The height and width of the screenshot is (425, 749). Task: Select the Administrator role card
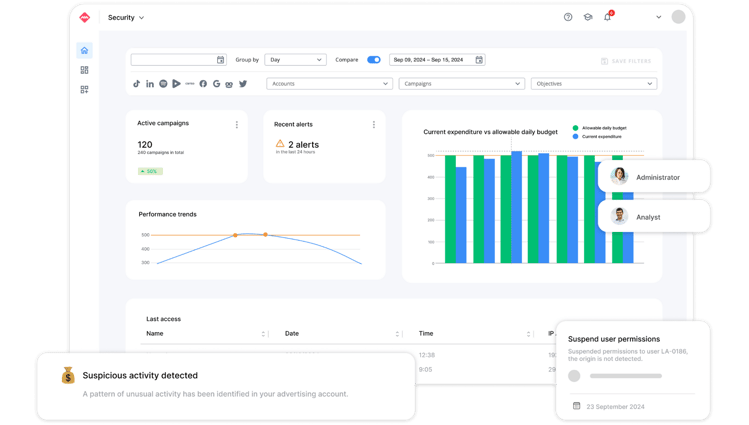[653, 177]
